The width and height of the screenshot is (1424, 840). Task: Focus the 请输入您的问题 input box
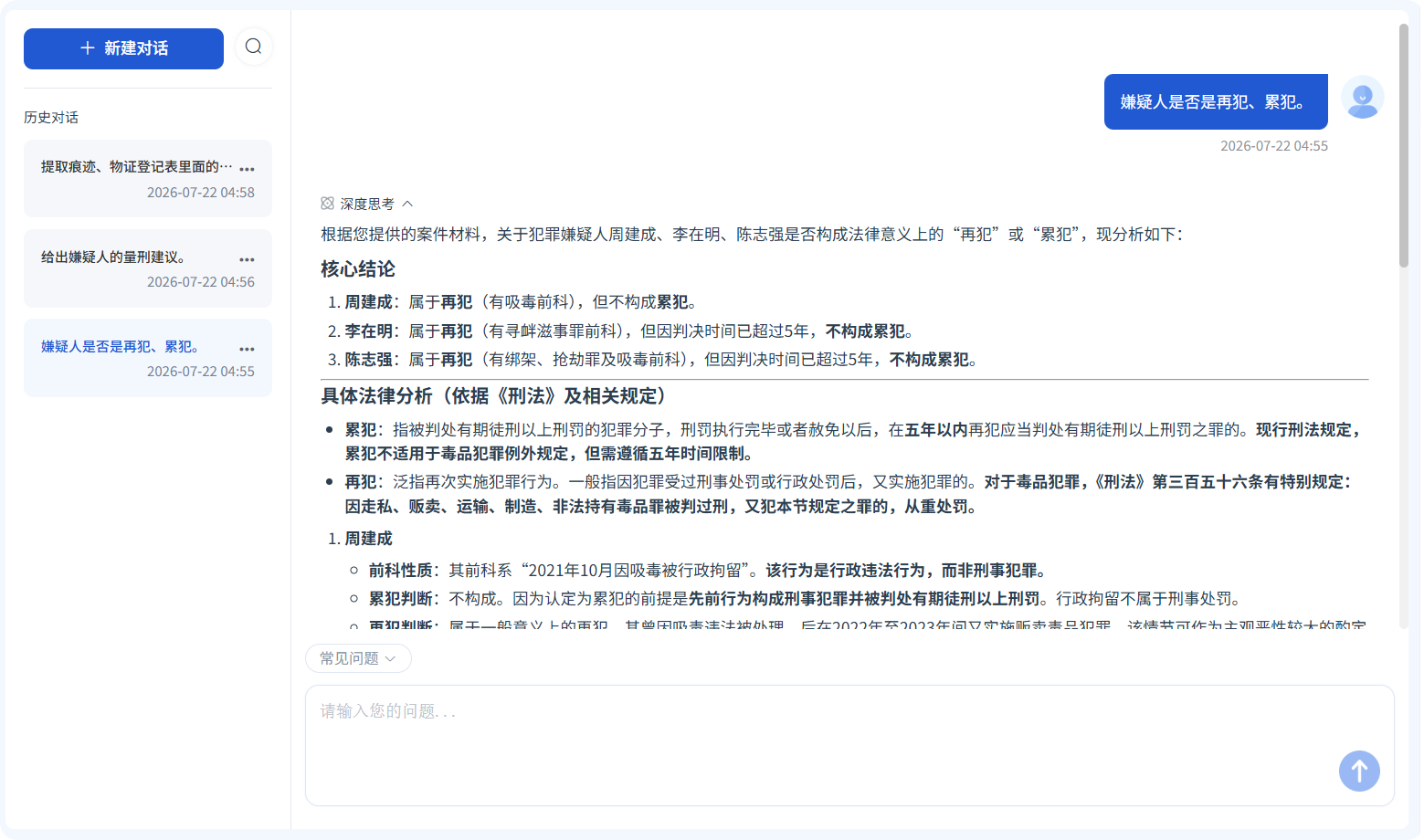click(849, 745)
